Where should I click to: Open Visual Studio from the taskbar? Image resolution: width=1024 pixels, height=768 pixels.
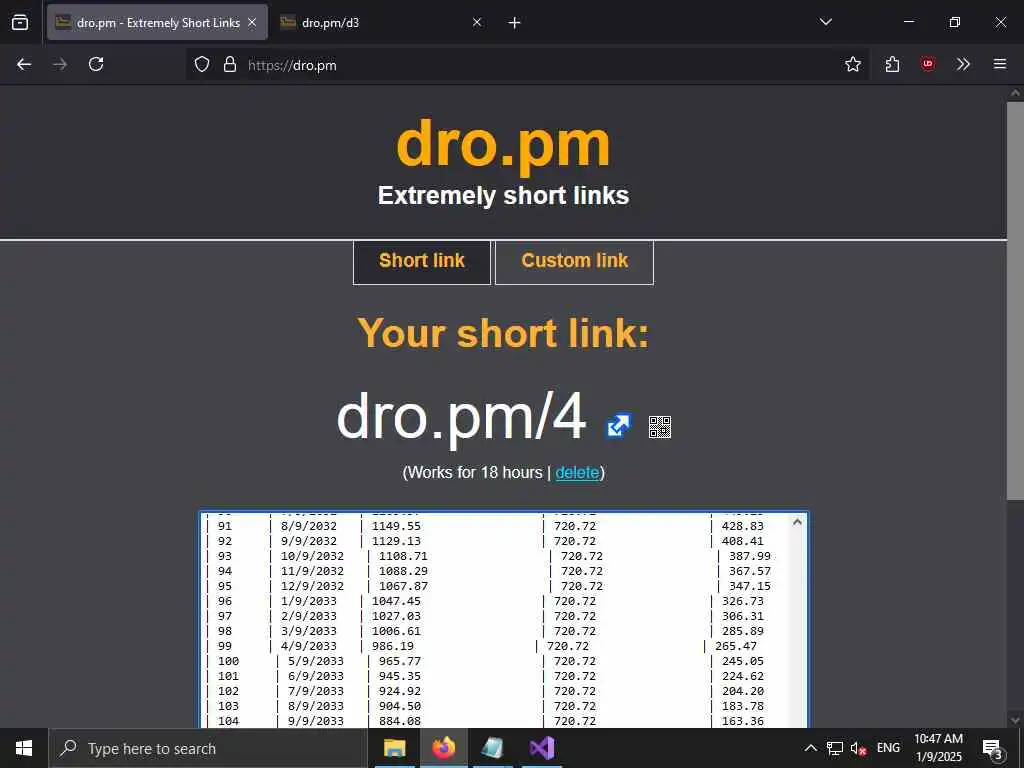[542, 748]
